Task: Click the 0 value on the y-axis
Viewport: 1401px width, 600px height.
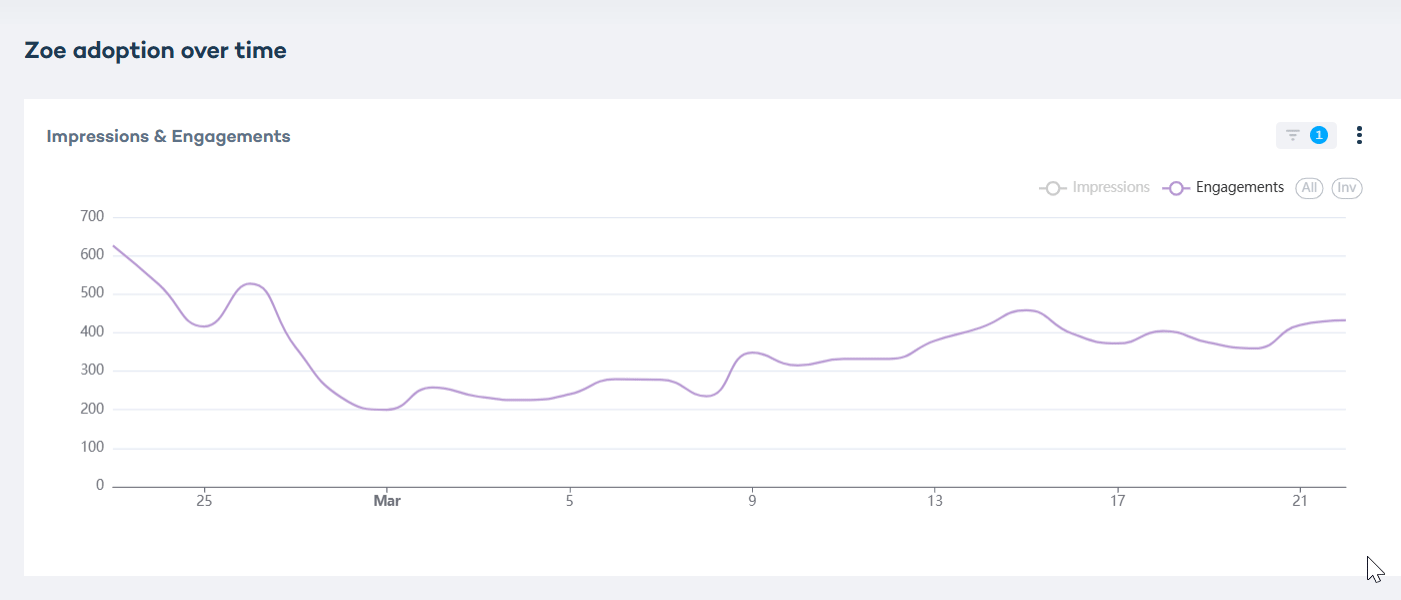Action: point(100,486)
